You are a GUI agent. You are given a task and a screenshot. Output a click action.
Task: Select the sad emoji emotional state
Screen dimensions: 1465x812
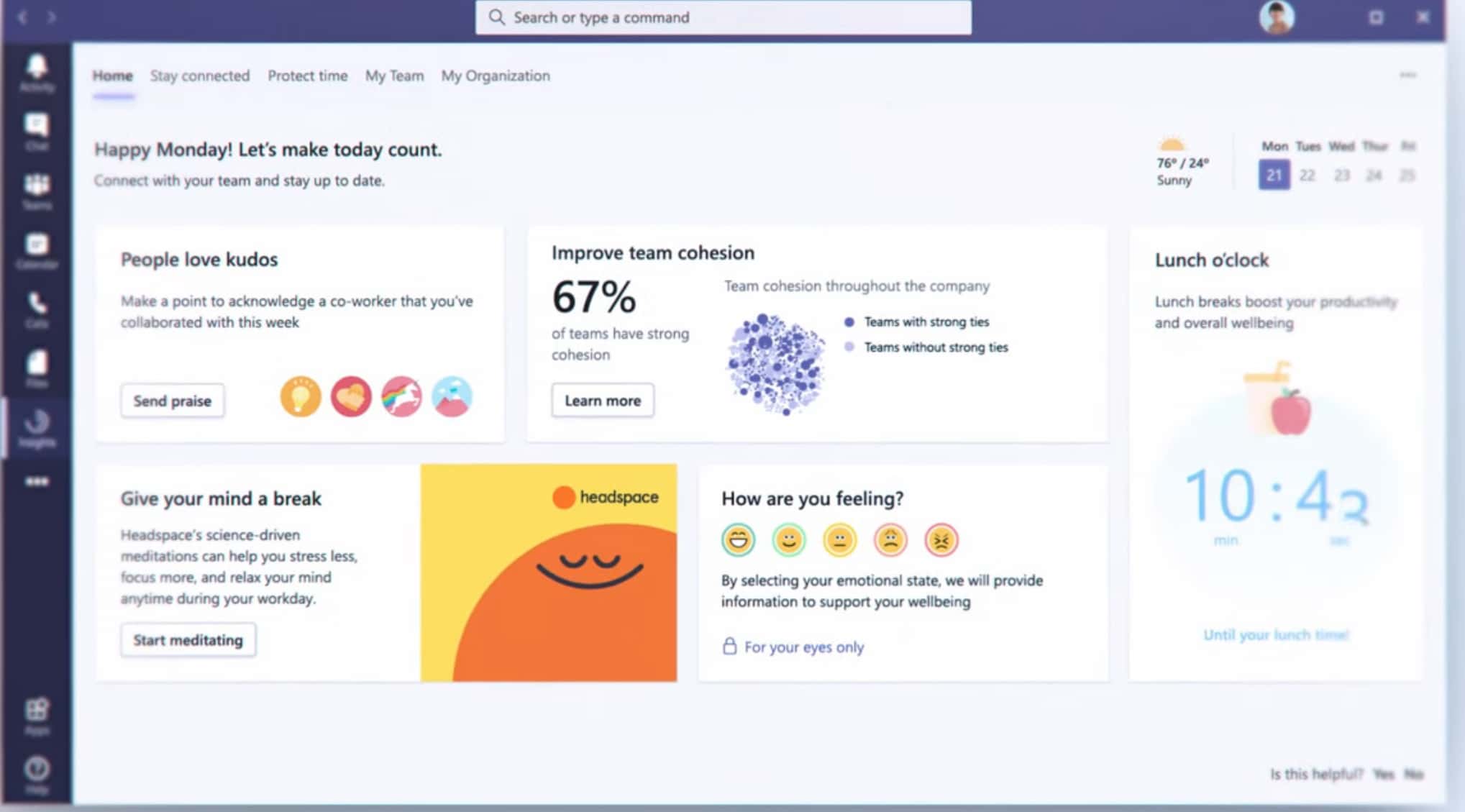pos(888,540)
